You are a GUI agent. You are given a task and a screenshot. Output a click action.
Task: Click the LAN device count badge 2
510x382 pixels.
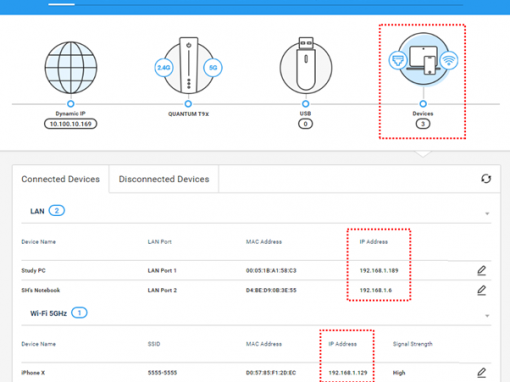pyautogui.click(x=57, y=211)
